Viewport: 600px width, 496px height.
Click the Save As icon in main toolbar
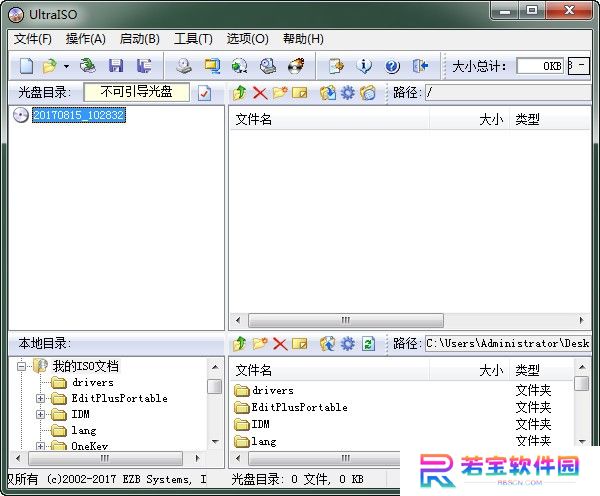click(144, 66)
